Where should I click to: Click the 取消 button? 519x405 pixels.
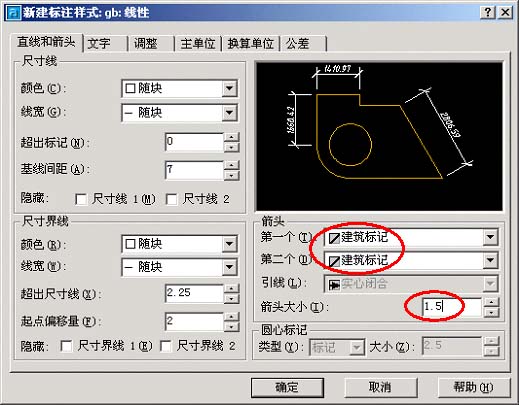(x=380, y=387)
